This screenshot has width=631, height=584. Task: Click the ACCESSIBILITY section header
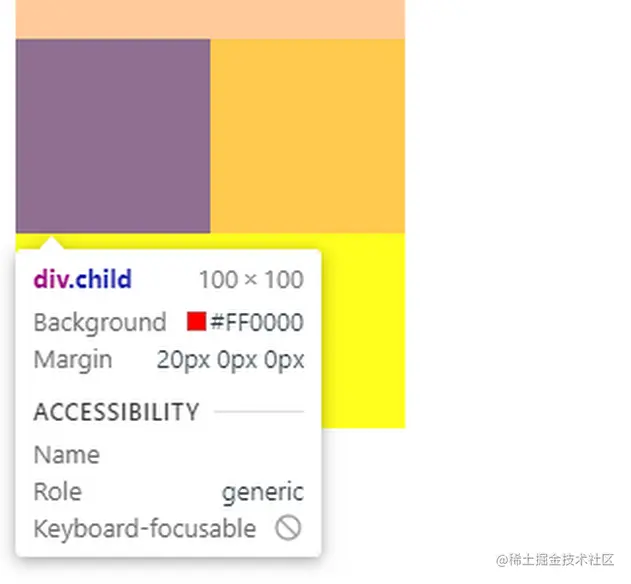click(x=117, y=412)
